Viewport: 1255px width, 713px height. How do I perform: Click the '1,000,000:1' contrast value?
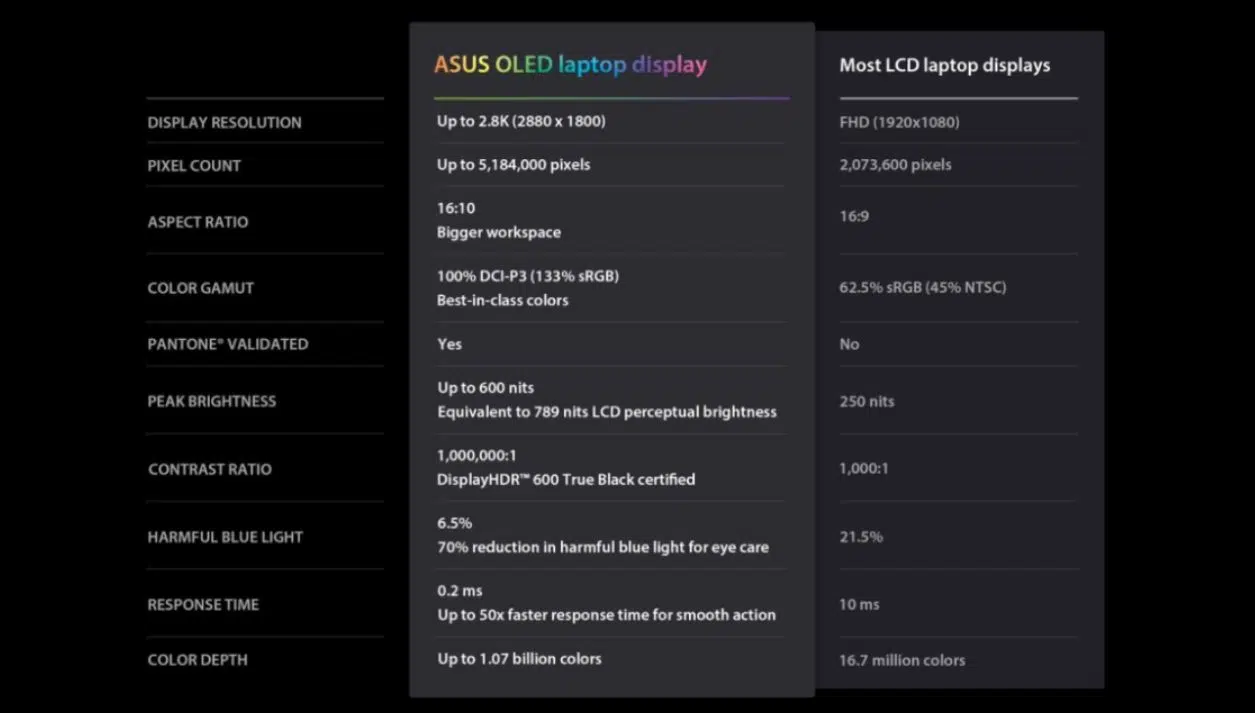tap(477, 455)
